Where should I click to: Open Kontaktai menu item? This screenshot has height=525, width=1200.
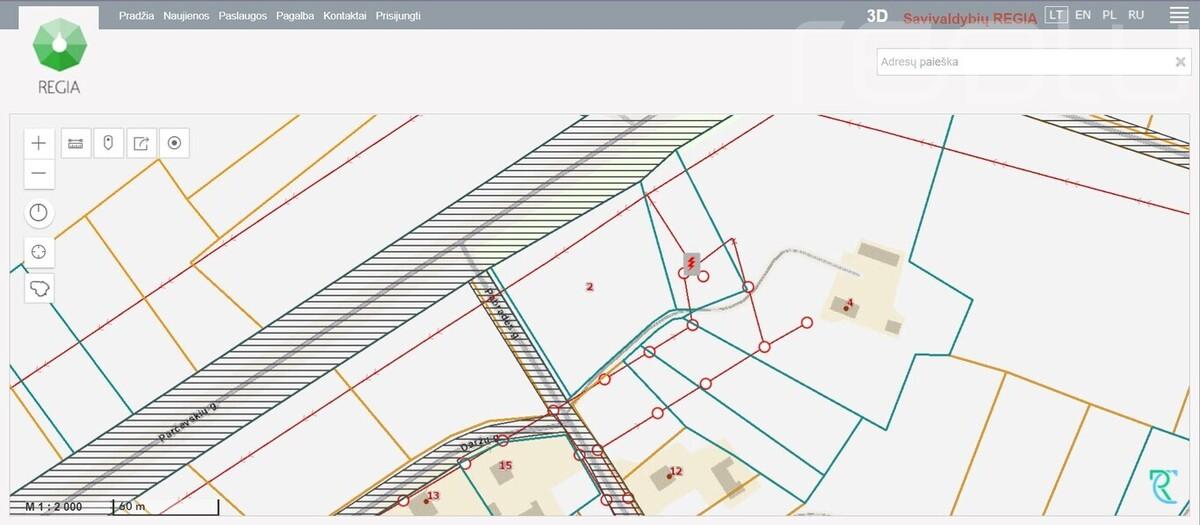tap(345, 16)
